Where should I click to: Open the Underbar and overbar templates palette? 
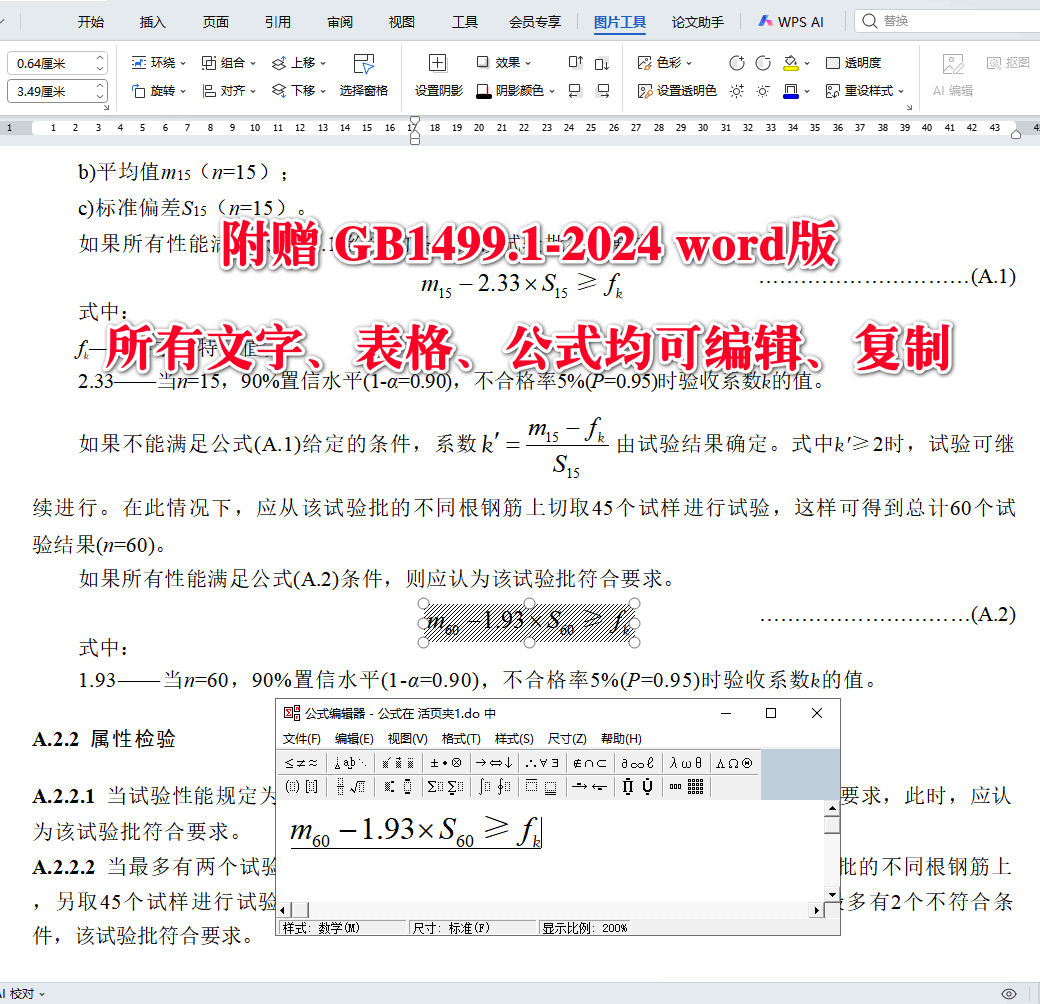point(541,787)
